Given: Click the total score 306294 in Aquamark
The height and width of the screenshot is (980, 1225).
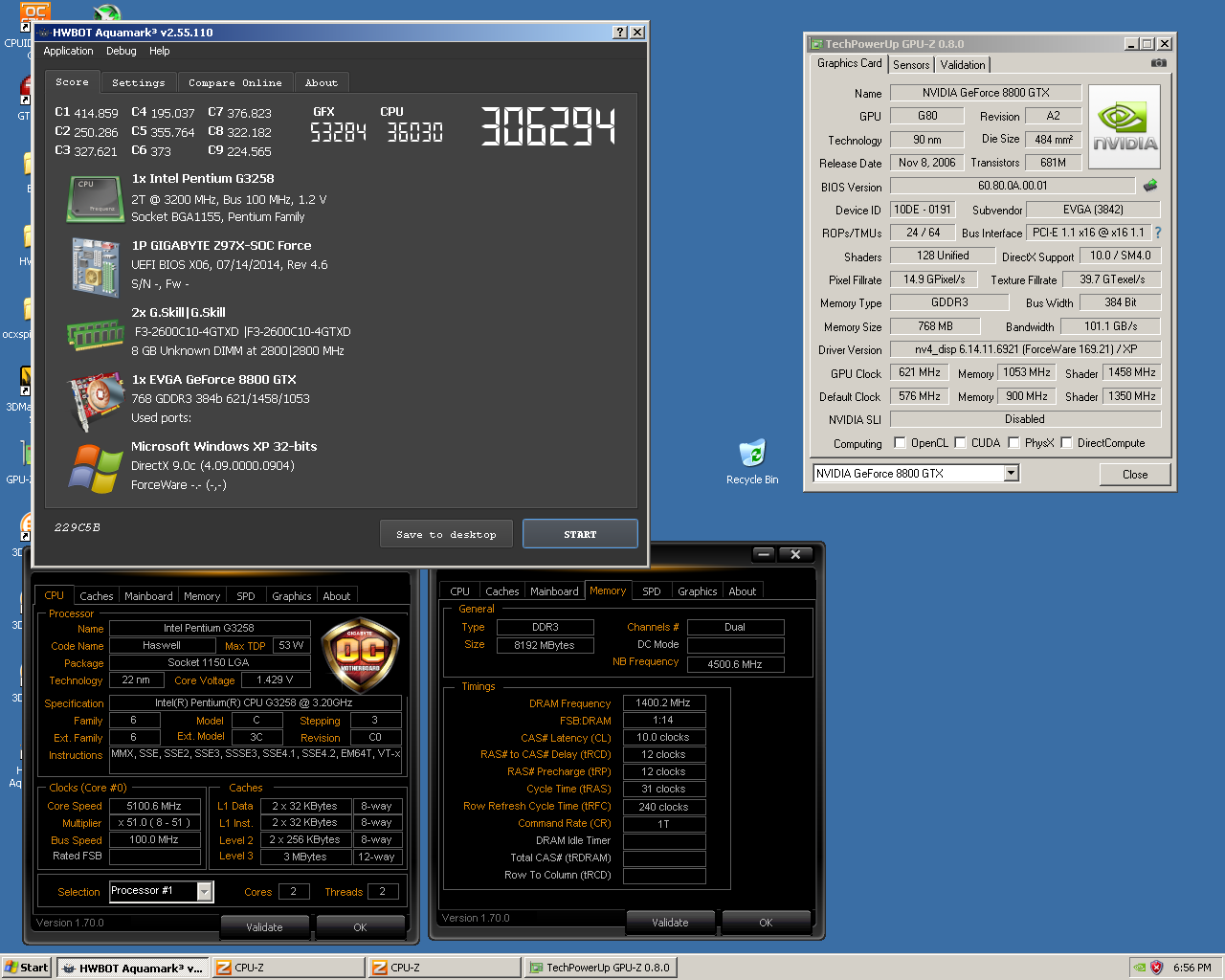Looking at the screenshot, I should 548,125.
